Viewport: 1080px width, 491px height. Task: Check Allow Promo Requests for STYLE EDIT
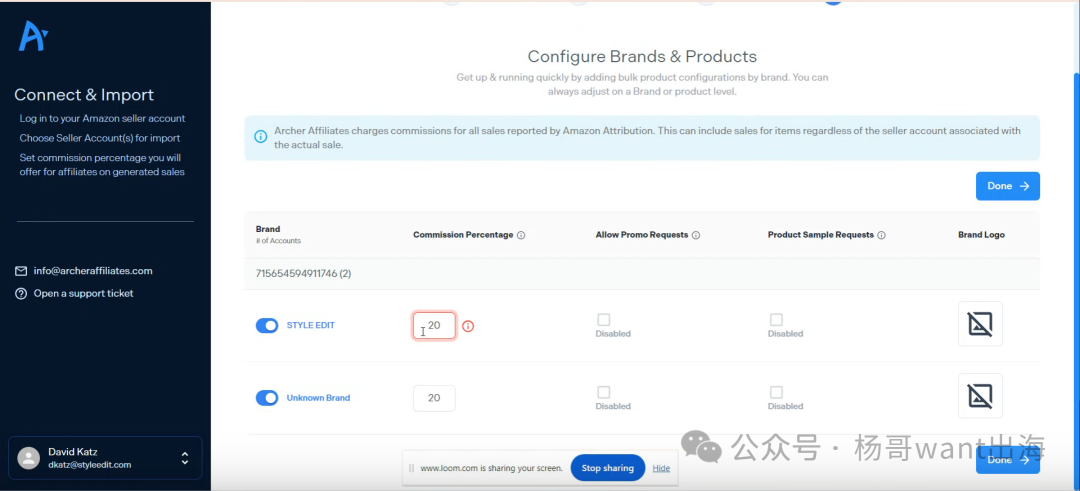coord(603,320)
